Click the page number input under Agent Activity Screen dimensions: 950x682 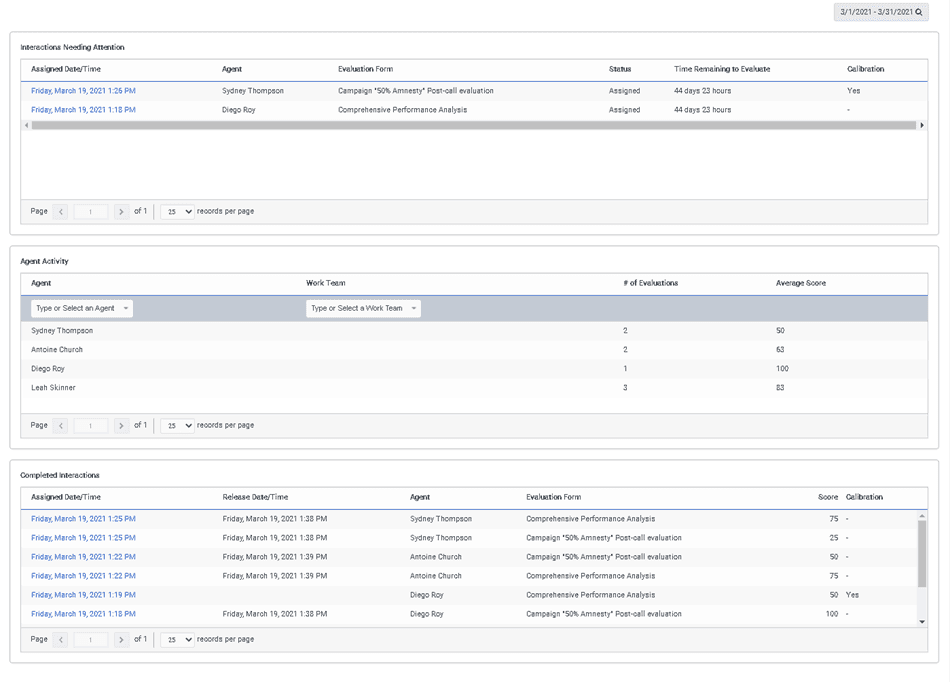pos(90,425)
